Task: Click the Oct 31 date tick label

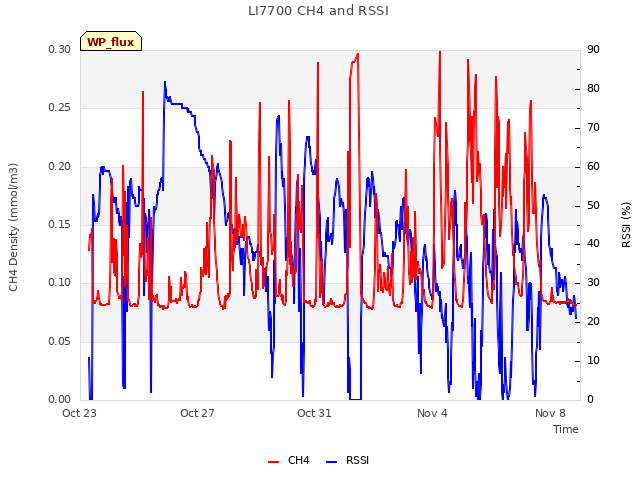Action: tap(314, 413)
